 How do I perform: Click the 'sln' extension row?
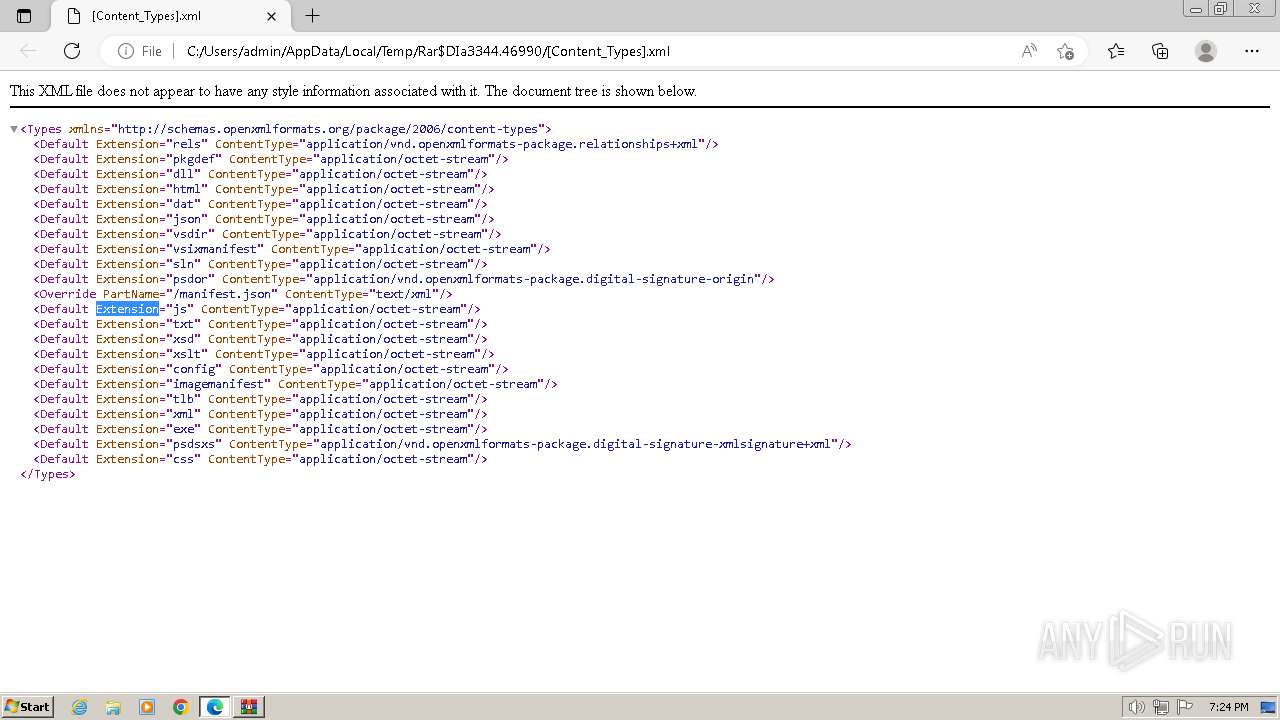261,264
